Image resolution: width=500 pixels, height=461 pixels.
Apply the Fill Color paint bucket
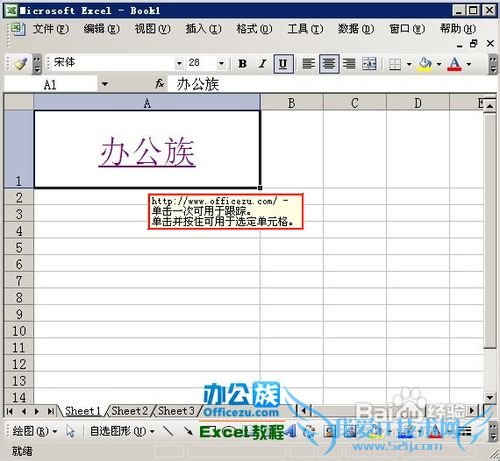[x=425, y=63]
